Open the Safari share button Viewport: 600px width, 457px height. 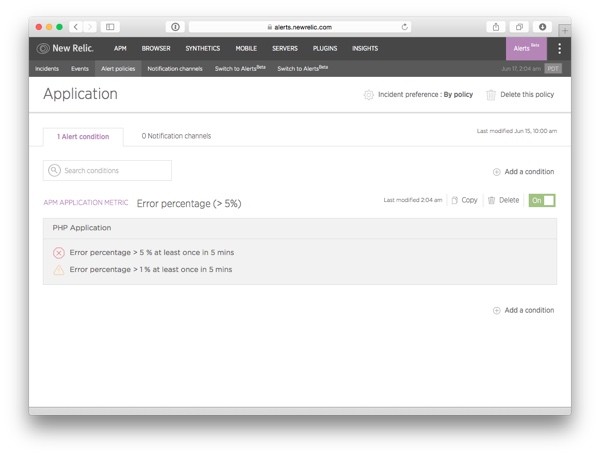click(x=496, y=27)
